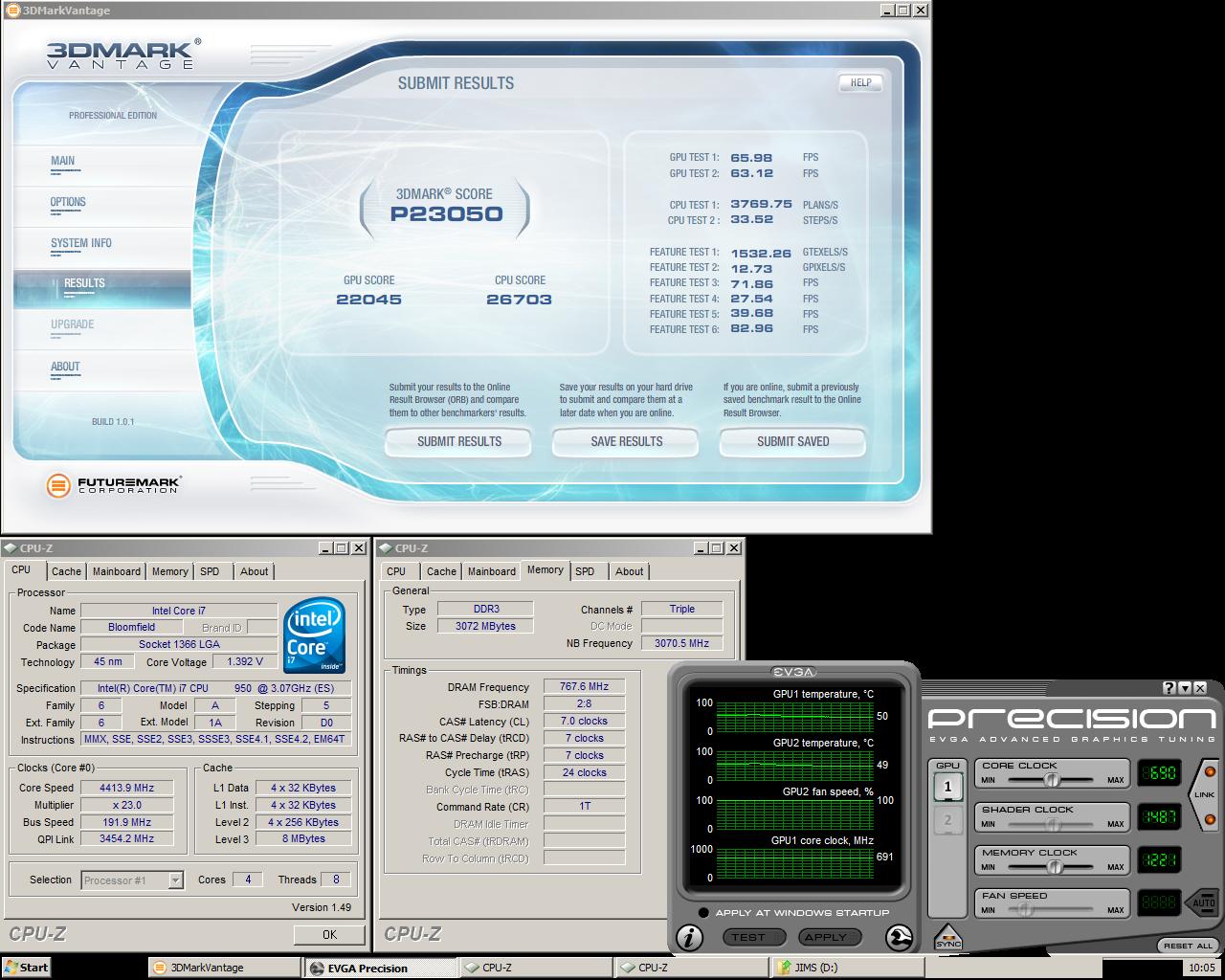Open the EVGA Precision information icon
This screenshot has width=1225, height=980.
pos(689,939)
